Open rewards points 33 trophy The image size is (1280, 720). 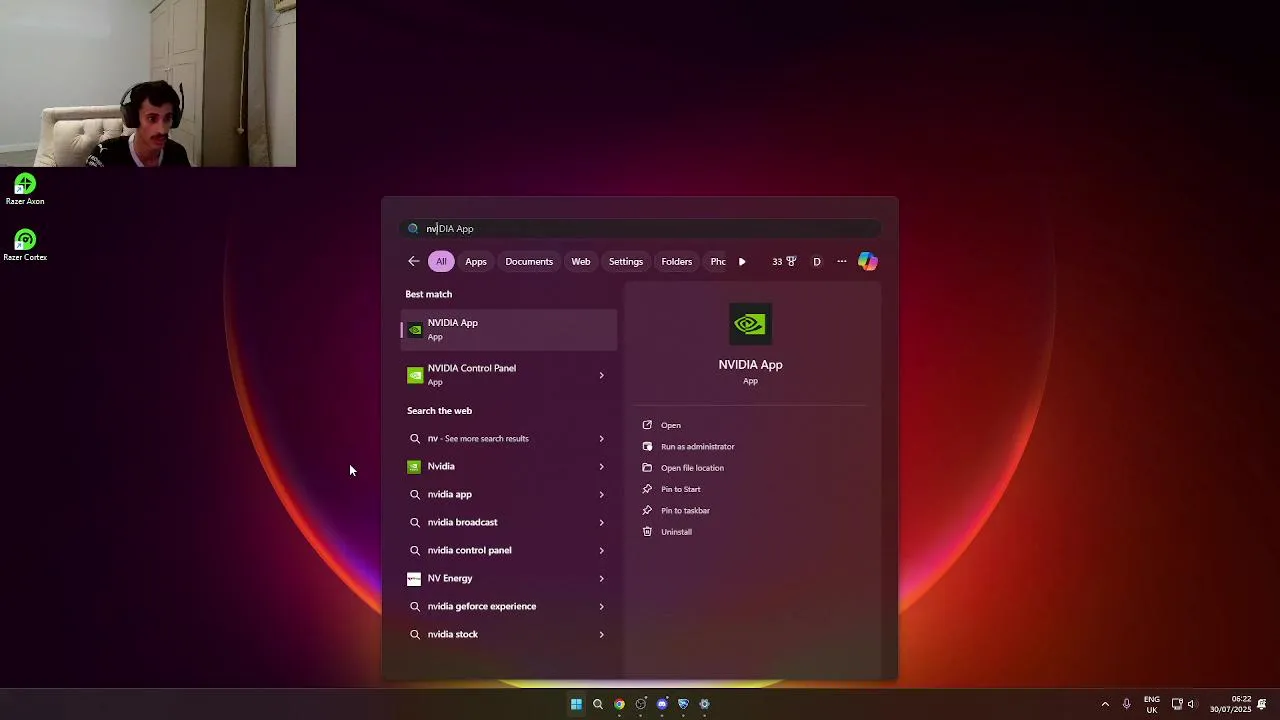click(x=784, y=261)
